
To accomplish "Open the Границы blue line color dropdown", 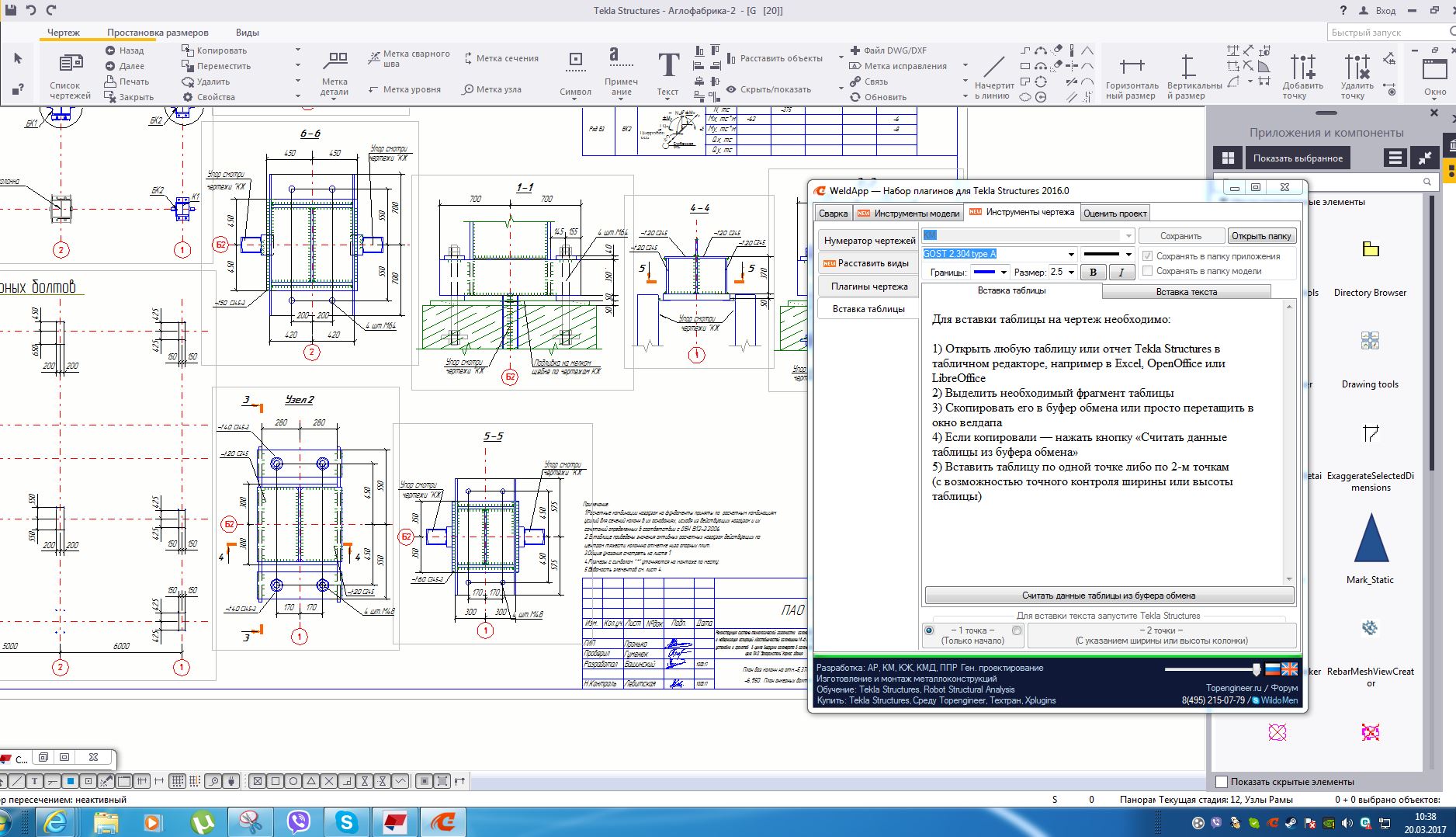I will pyautogui.click(x=1003, y=273).
